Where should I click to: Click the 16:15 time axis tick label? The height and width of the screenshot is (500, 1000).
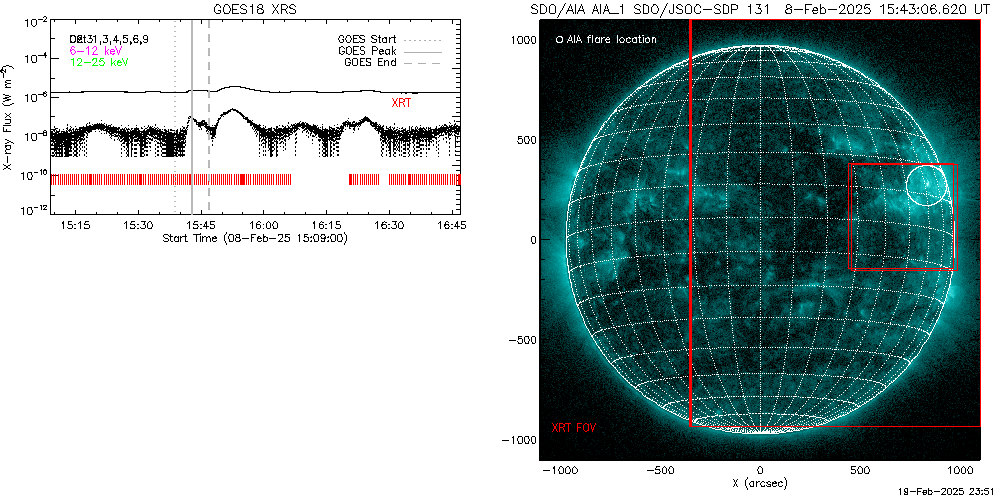click(x=327, y=225)
